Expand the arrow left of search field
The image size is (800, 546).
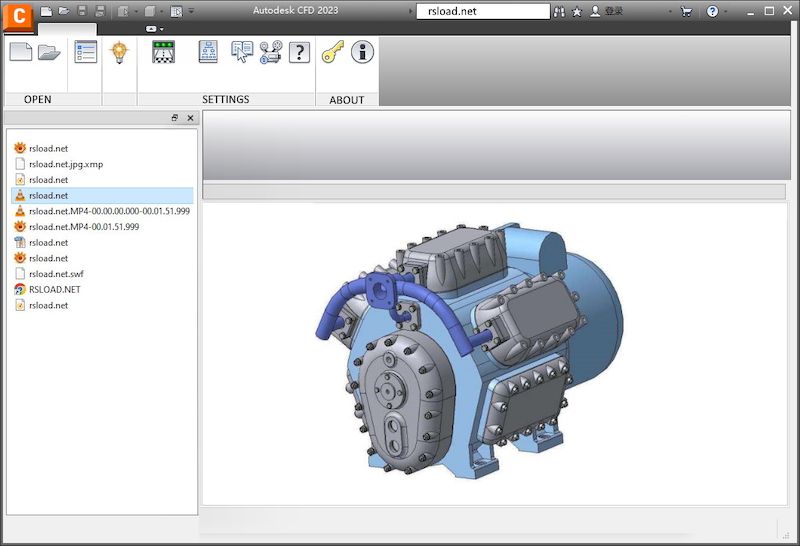click(x=411, y=11)
